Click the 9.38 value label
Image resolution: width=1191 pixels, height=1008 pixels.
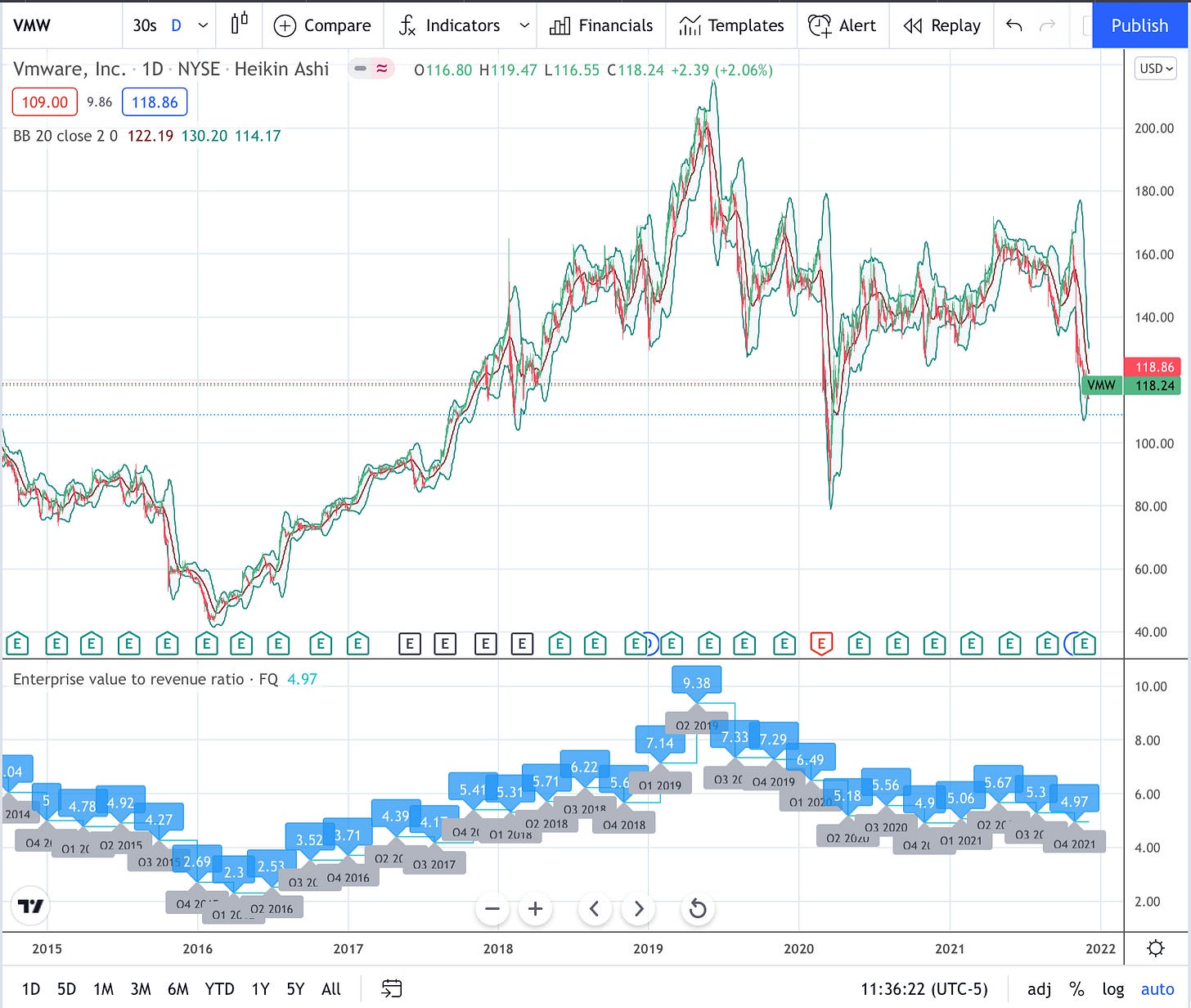(697, 682)
